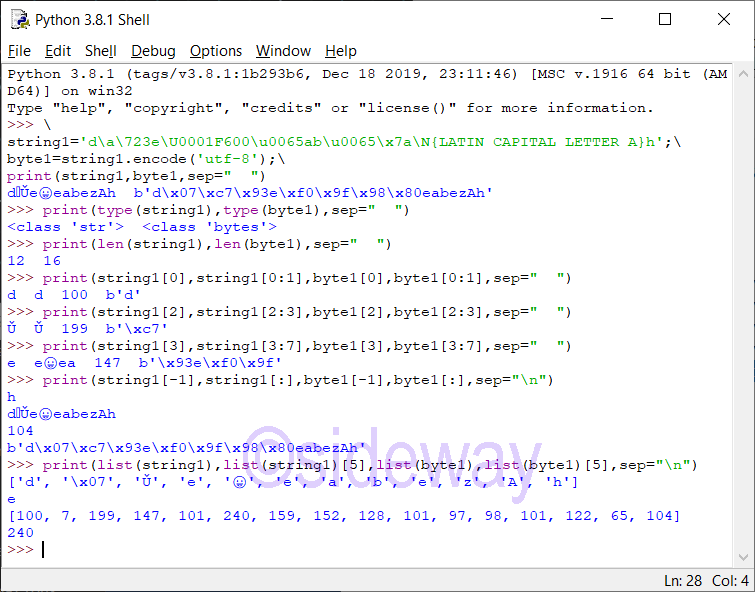The width and height of the screenshot is (755, 592).
Task: Click the output line '104'
Action: (x=21, y=431)
